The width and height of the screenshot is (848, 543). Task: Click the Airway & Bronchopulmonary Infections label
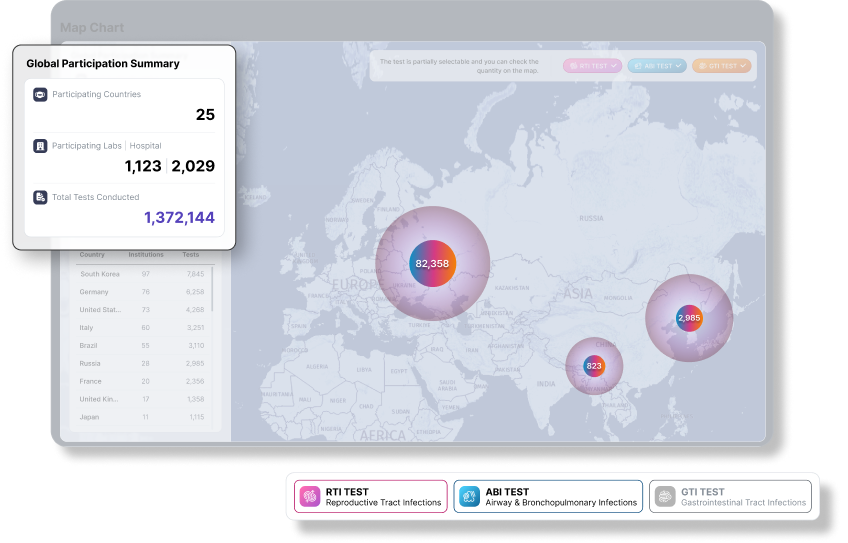[561, 503]
